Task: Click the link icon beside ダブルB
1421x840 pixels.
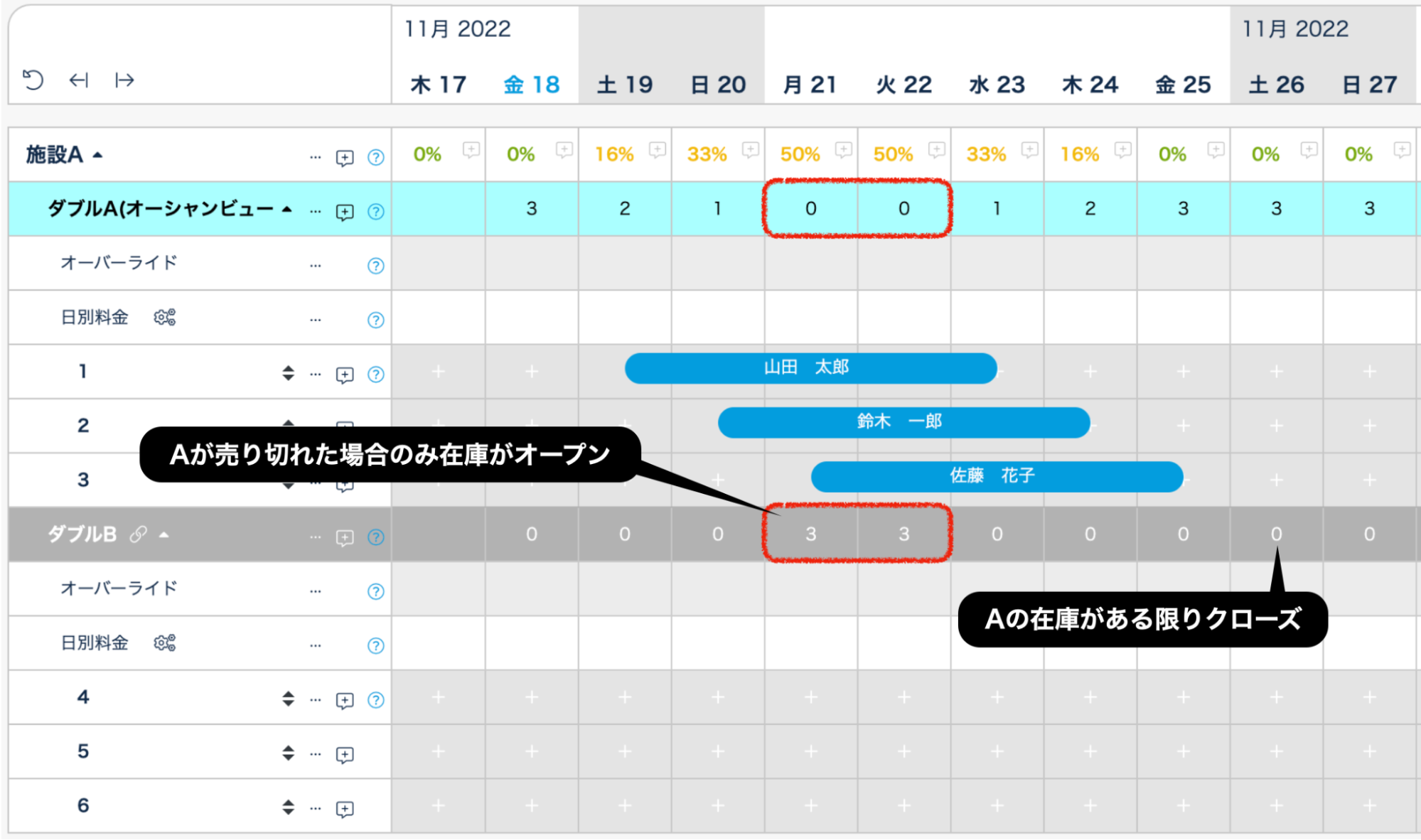Action: (x=138, y=534)
